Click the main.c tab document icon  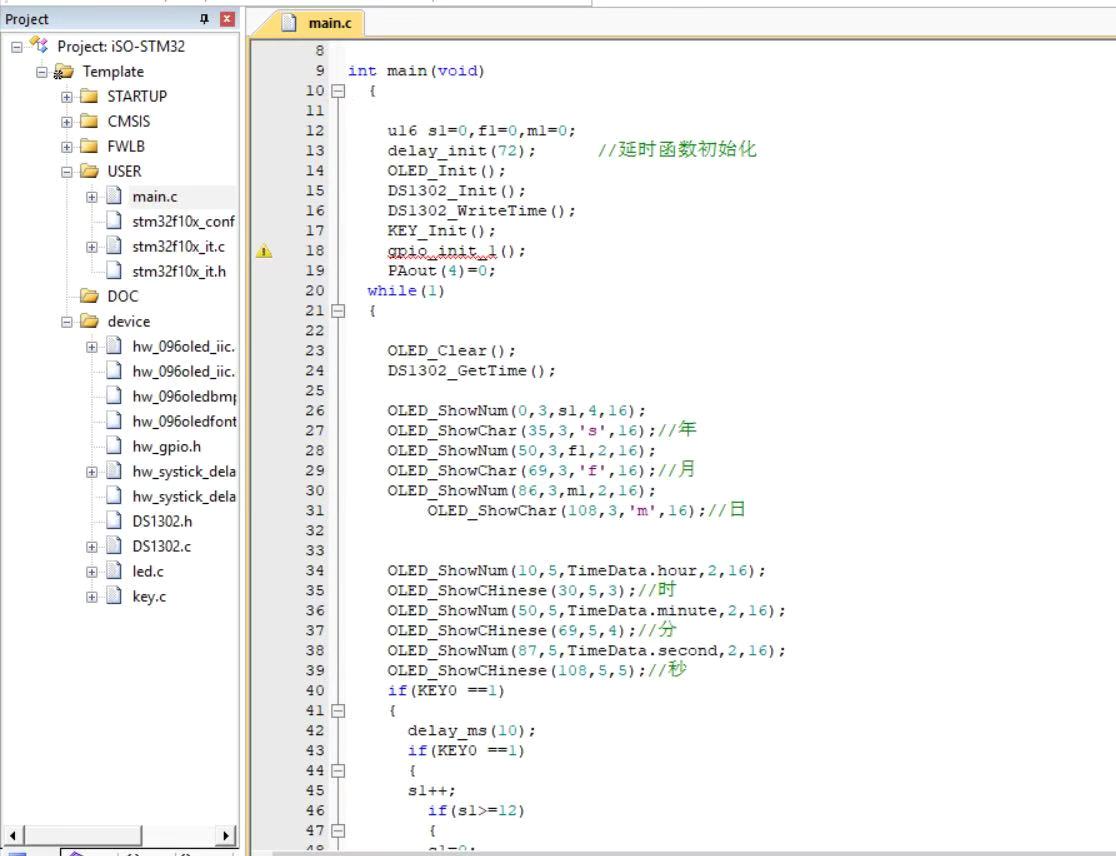coord(288,23)
